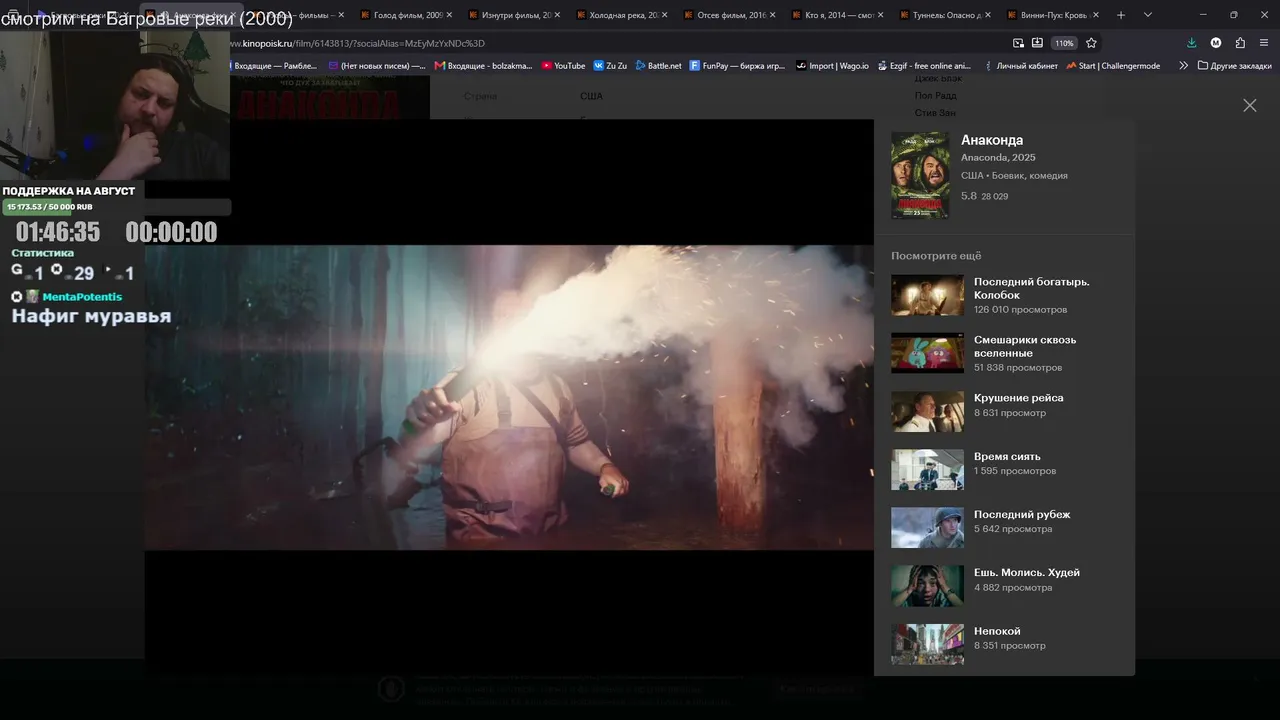
Task: Open the Start | Challengermode bookmark
Action: tap(1114, 66)
